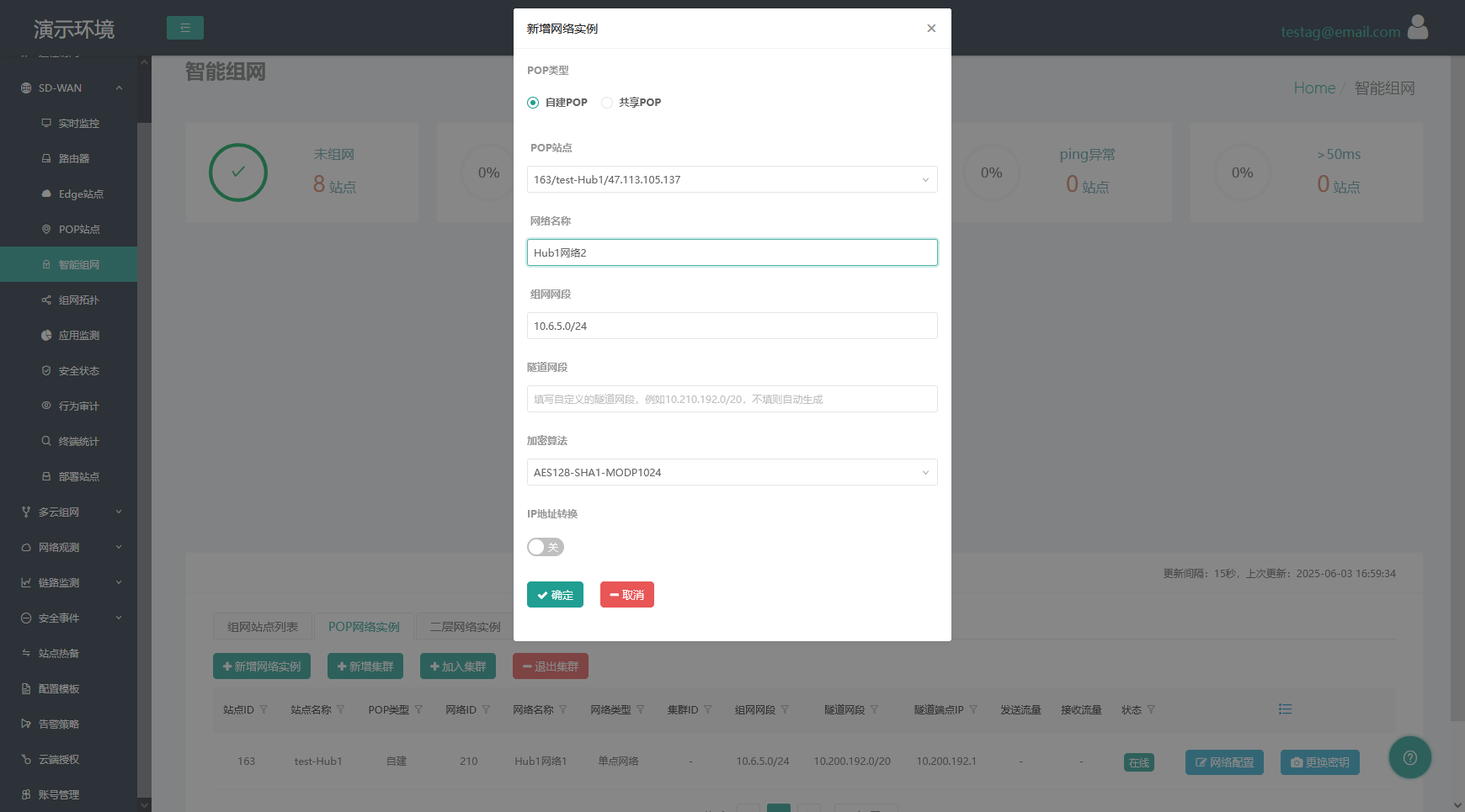Filter by 状态 column funnel icon
This screenshot has width=1465, height=812.
pyautogui.click(x=1151, y=709)
